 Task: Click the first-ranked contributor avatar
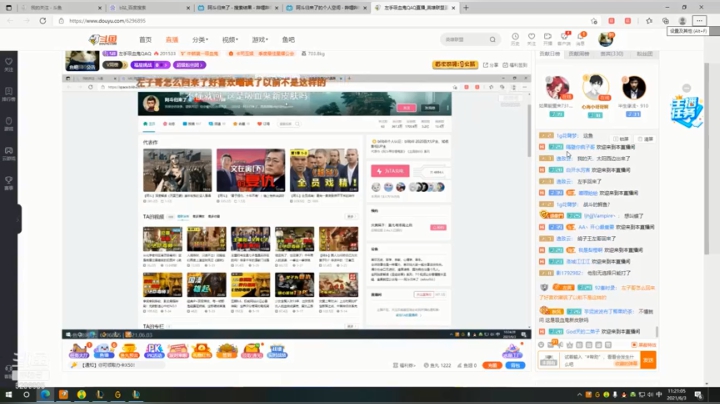(x=596, y=87)
